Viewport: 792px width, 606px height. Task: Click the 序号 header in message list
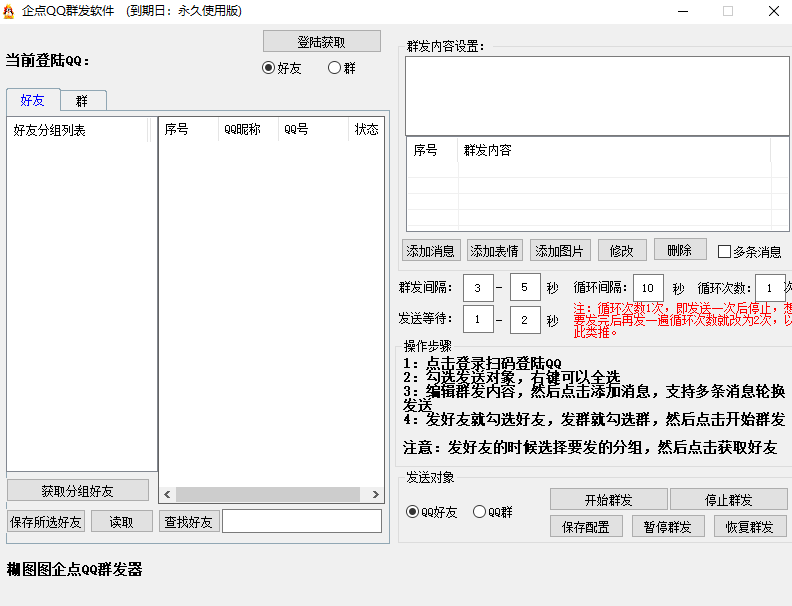click(x=432, y=150)
